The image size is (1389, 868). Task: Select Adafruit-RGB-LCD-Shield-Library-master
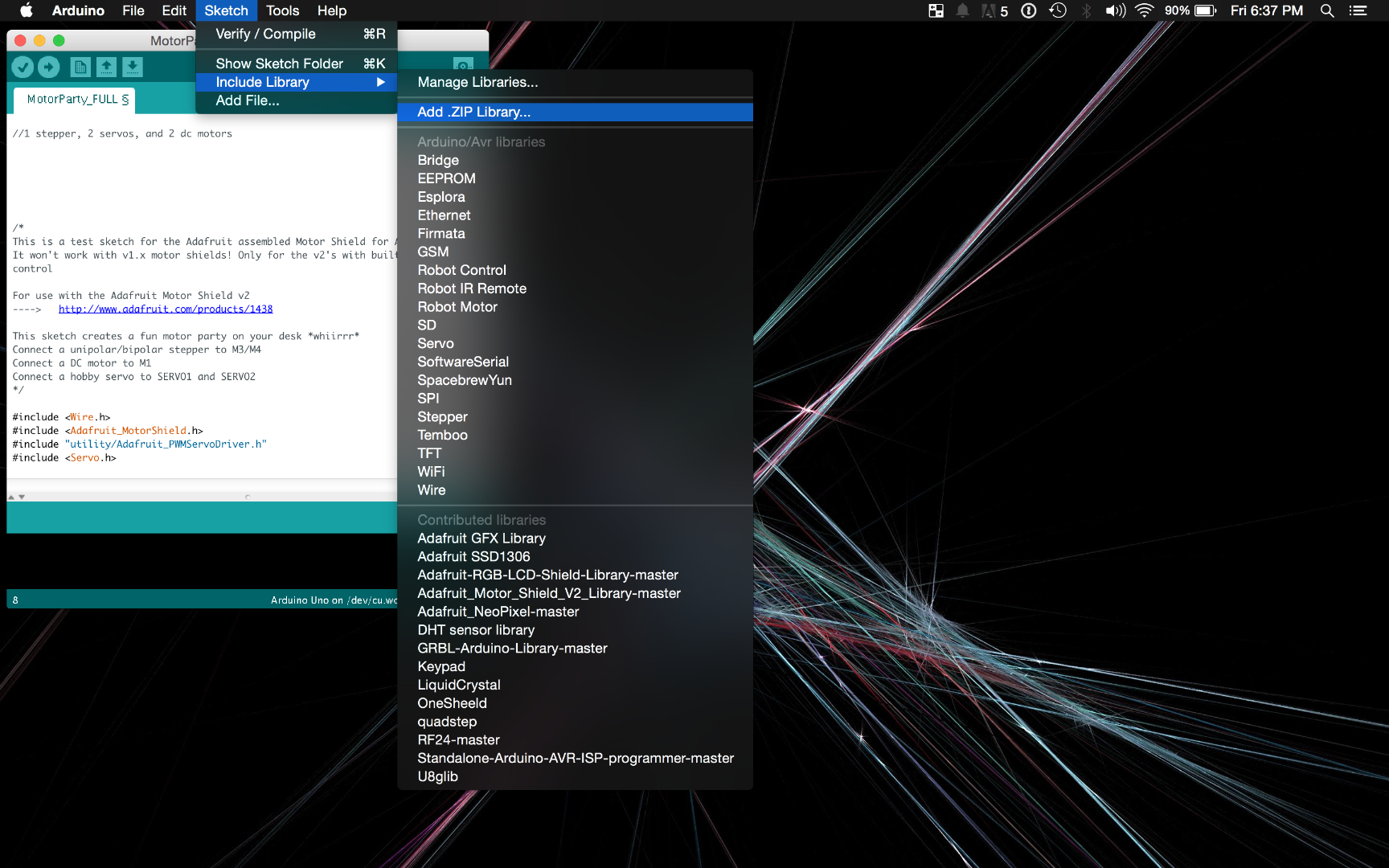(575, 575)
